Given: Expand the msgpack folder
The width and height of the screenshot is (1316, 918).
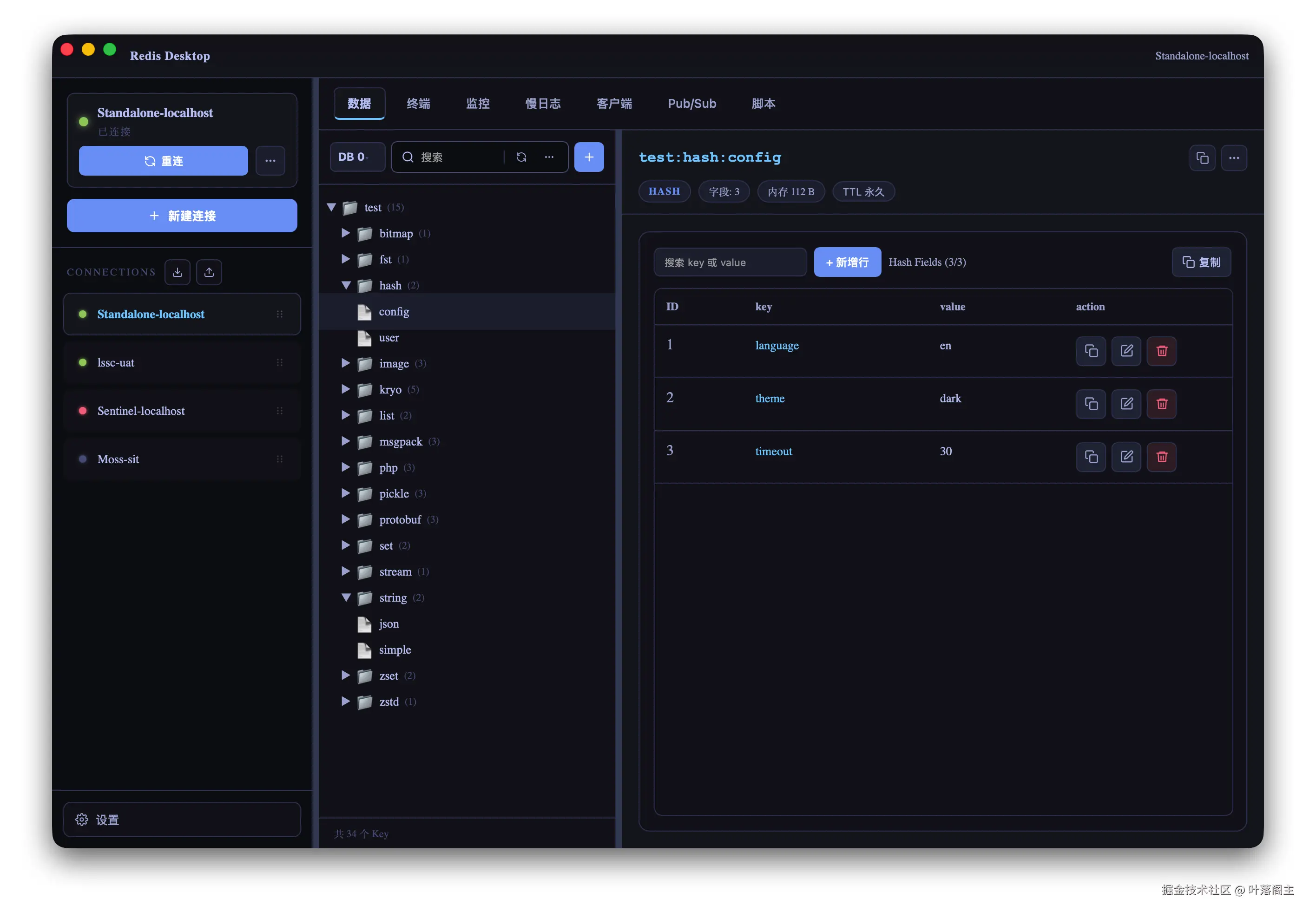Looking at the screenshot, I should pyautogui.click(x=346, y=441).
